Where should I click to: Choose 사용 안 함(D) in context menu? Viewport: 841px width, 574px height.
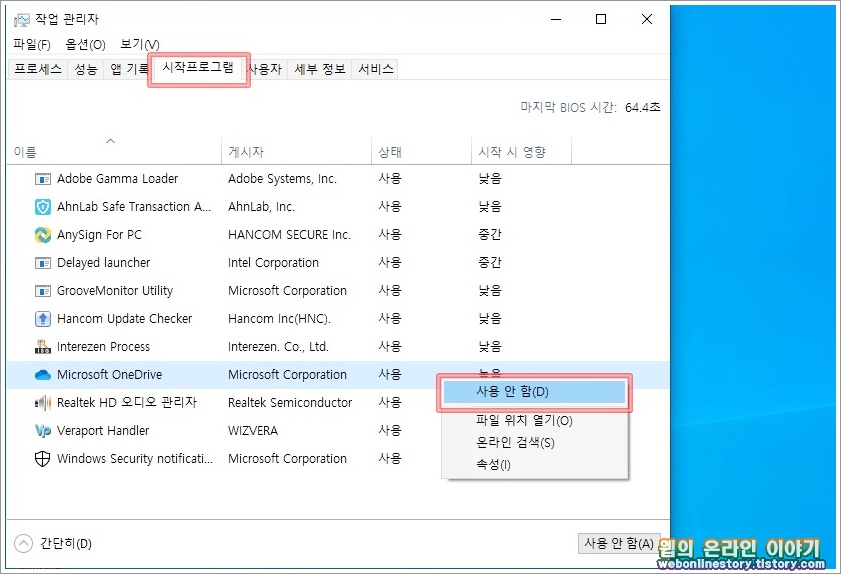[x=534, y=392]
